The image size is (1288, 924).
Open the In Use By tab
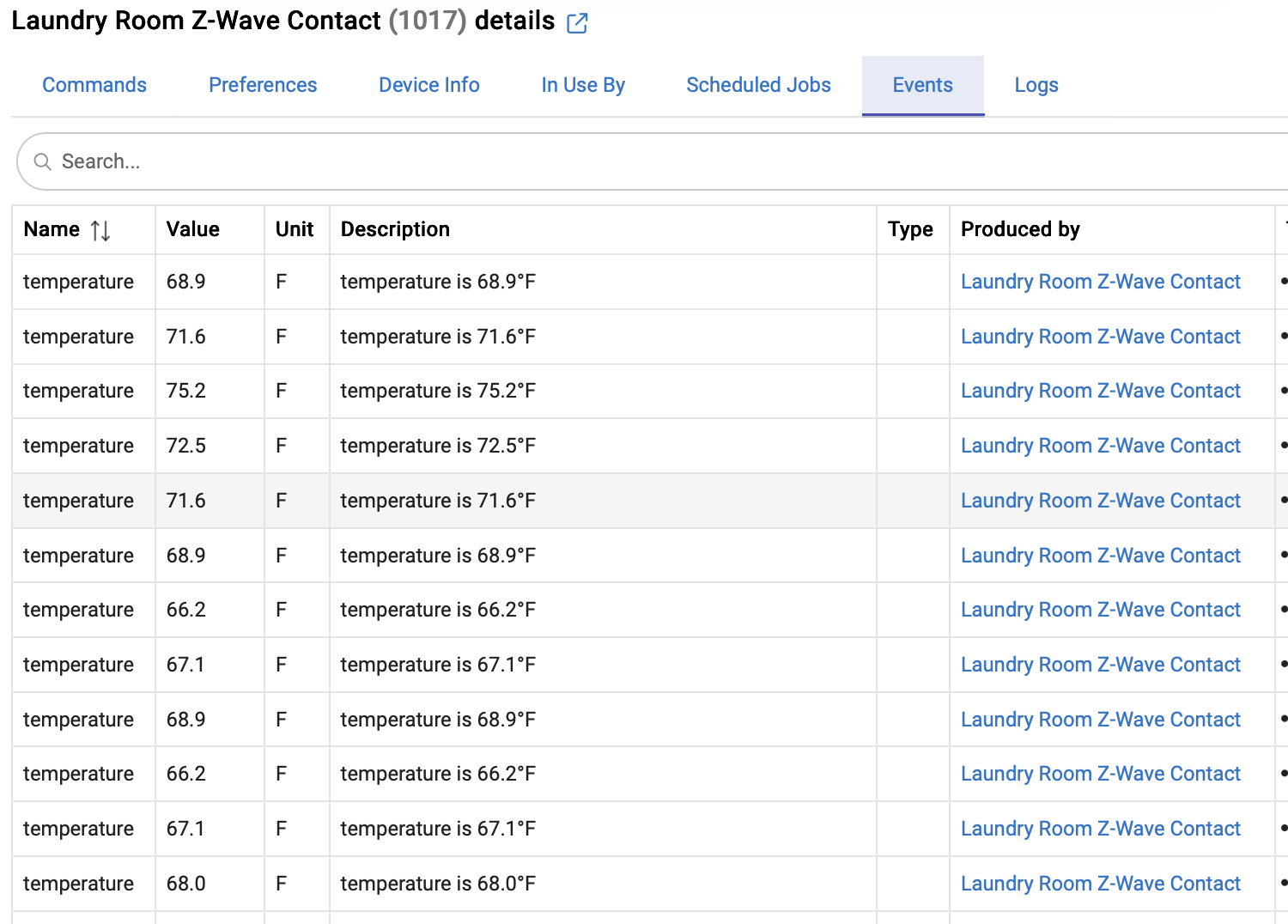click(583, 85)
